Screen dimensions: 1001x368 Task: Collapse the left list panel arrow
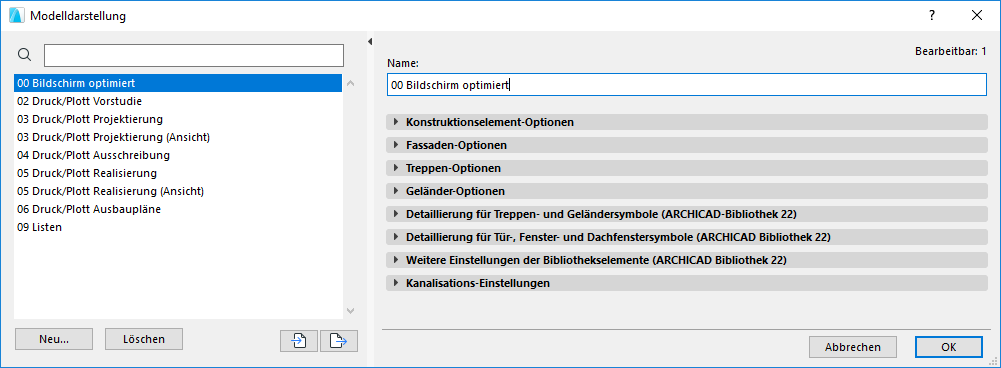pos(370,42)
